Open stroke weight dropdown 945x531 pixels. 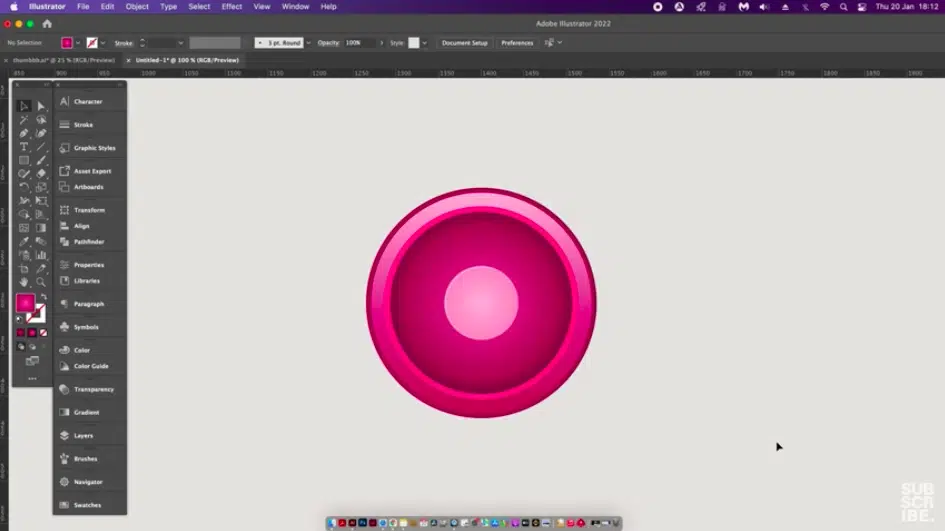(x=180, y=43)
